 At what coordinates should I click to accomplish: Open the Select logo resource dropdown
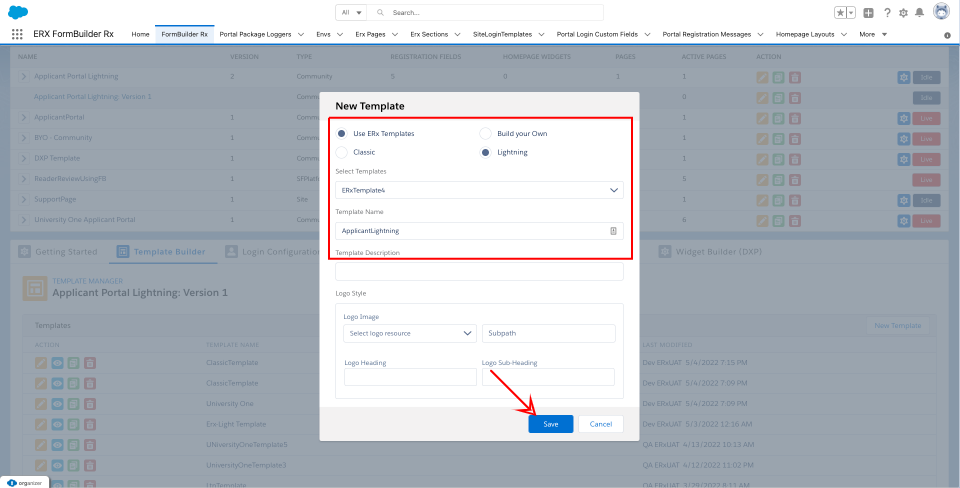click(x=410, y=333)
